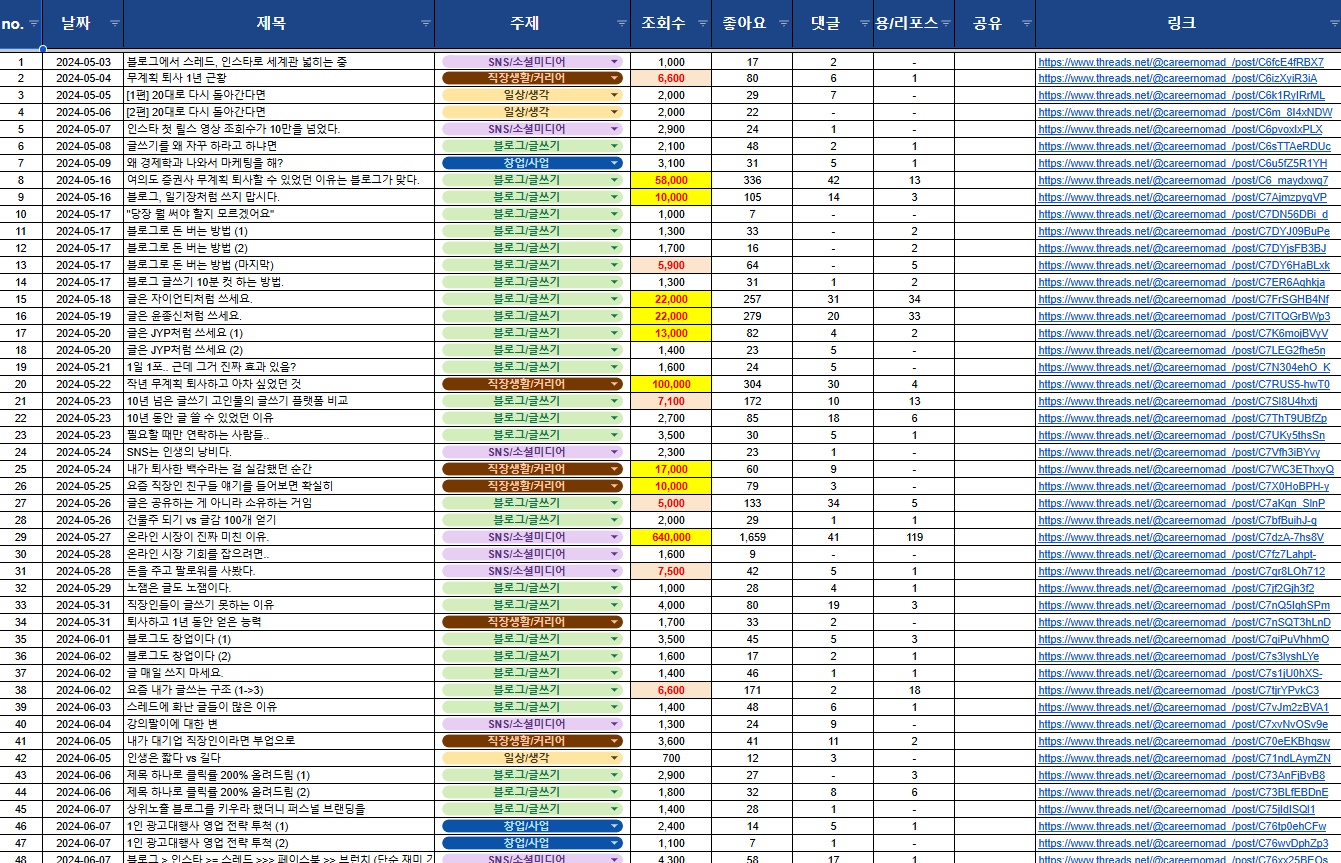Click the 날짜 column filter icon

point(114,23)
